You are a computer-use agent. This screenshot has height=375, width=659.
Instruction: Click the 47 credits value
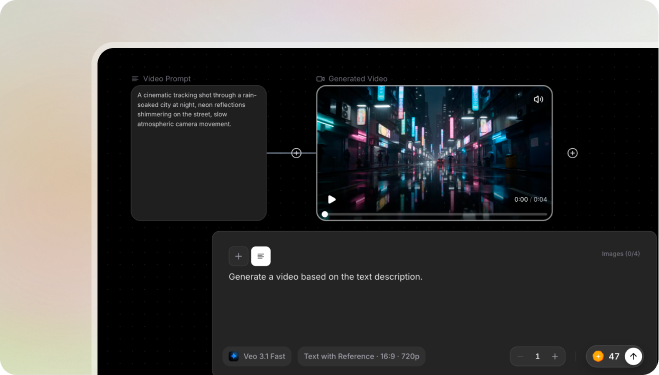click(x=614, y=357)
